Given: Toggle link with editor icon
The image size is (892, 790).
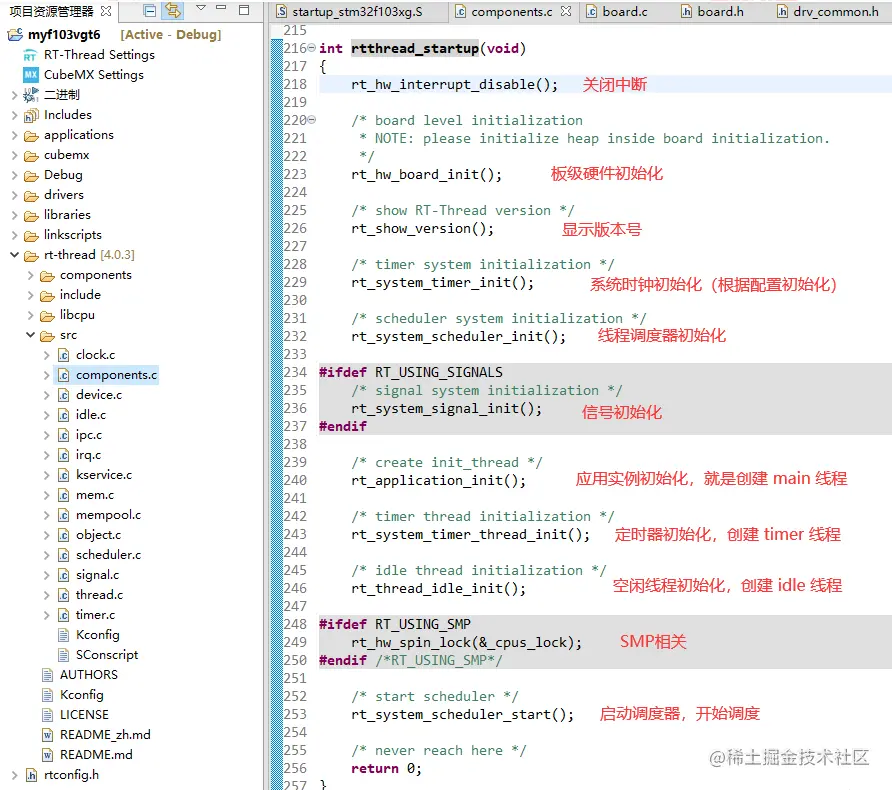Looking at the screenshot, I should click(x=173, y=11).
